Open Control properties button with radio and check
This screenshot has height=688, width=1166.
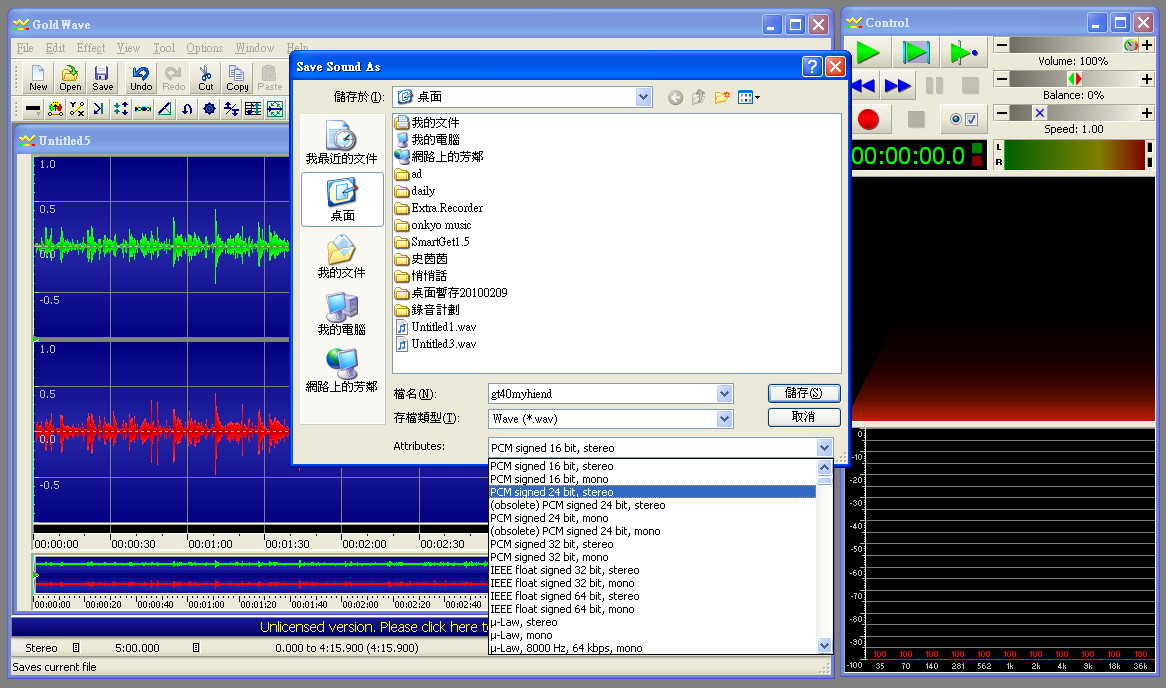coord(964,119)
